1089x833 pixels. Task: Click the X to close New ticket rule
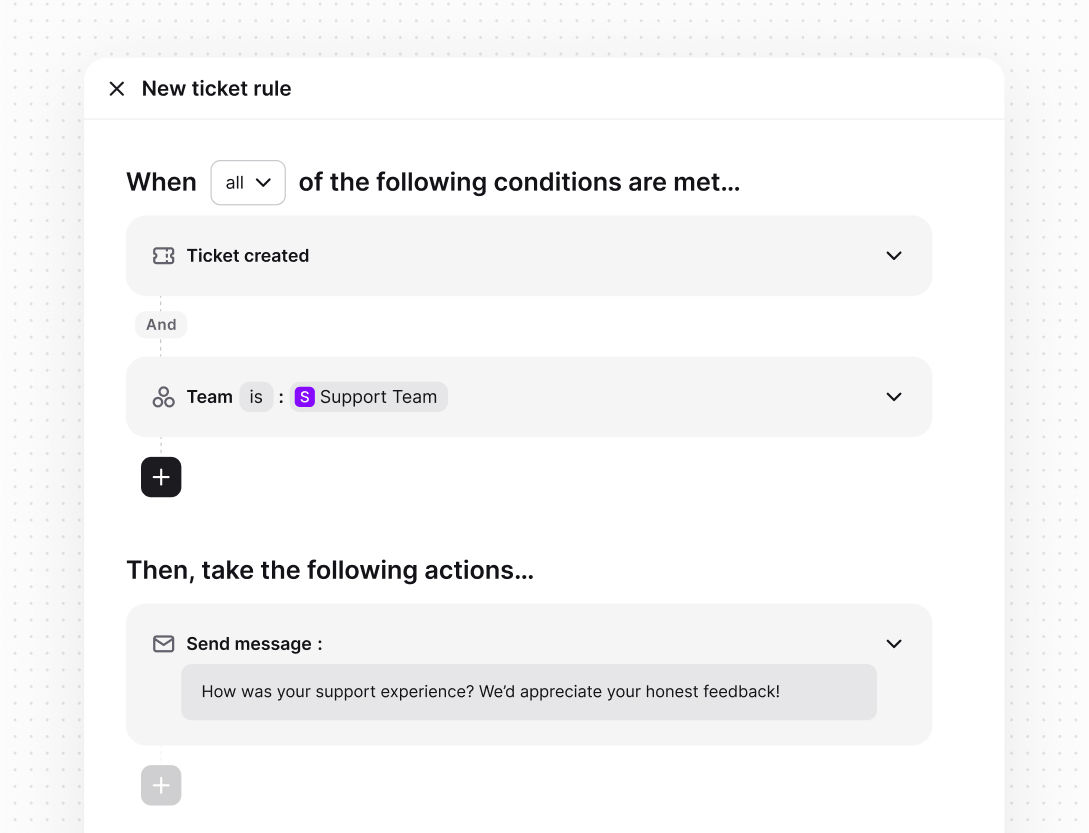pyautogui.click(x=117, y=88)
